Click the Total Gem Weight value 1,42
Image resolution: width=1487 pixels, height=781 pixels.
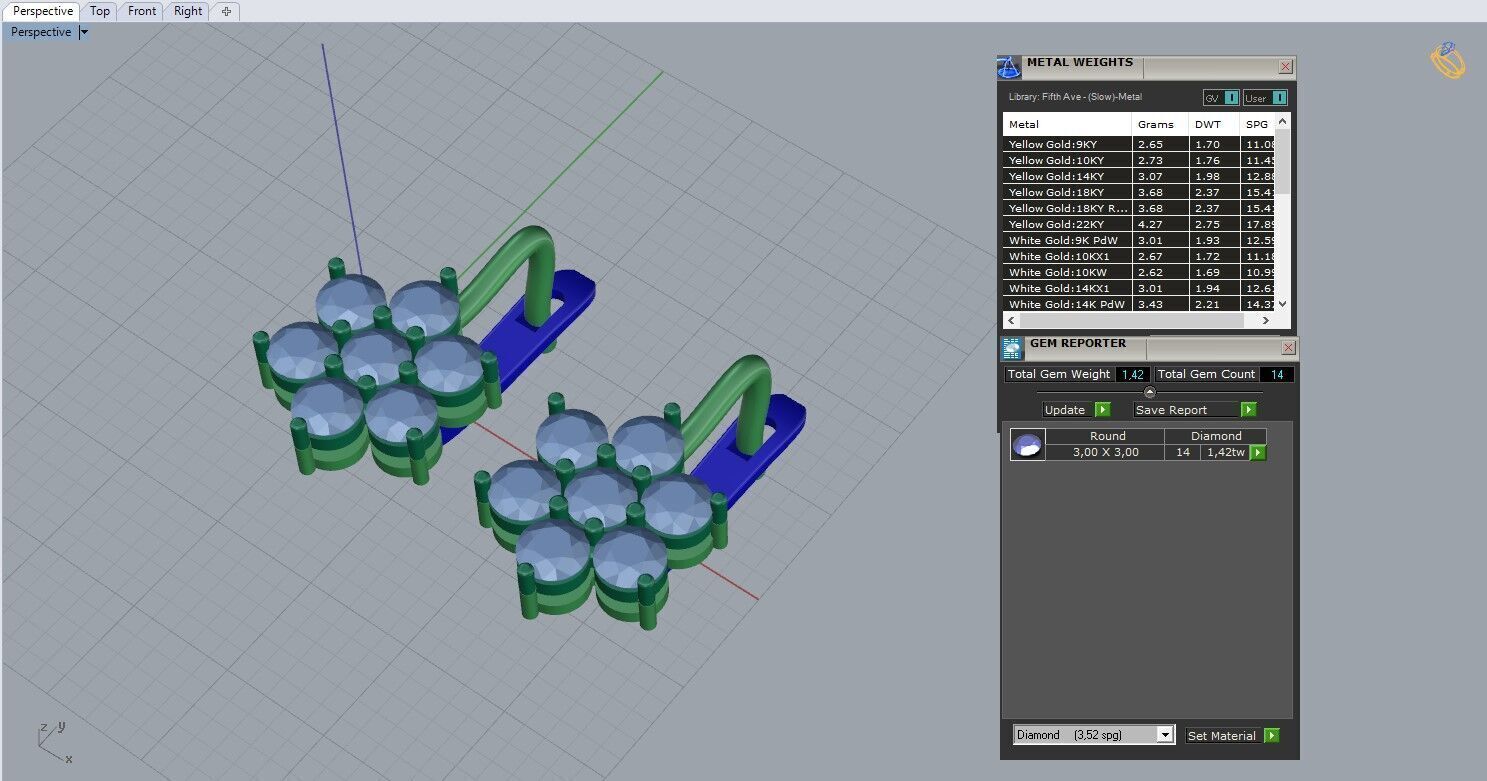pos(1132,374)
